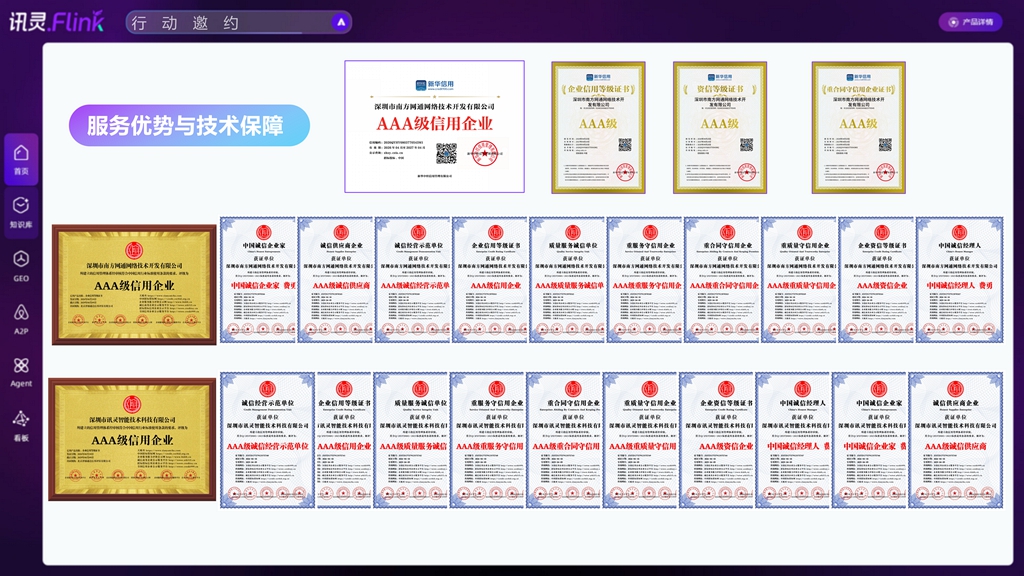Open 讯灵智能 重服务守信用企业 certificate
This screenshot has height=576, width=1024.
(x=487, y=440)
